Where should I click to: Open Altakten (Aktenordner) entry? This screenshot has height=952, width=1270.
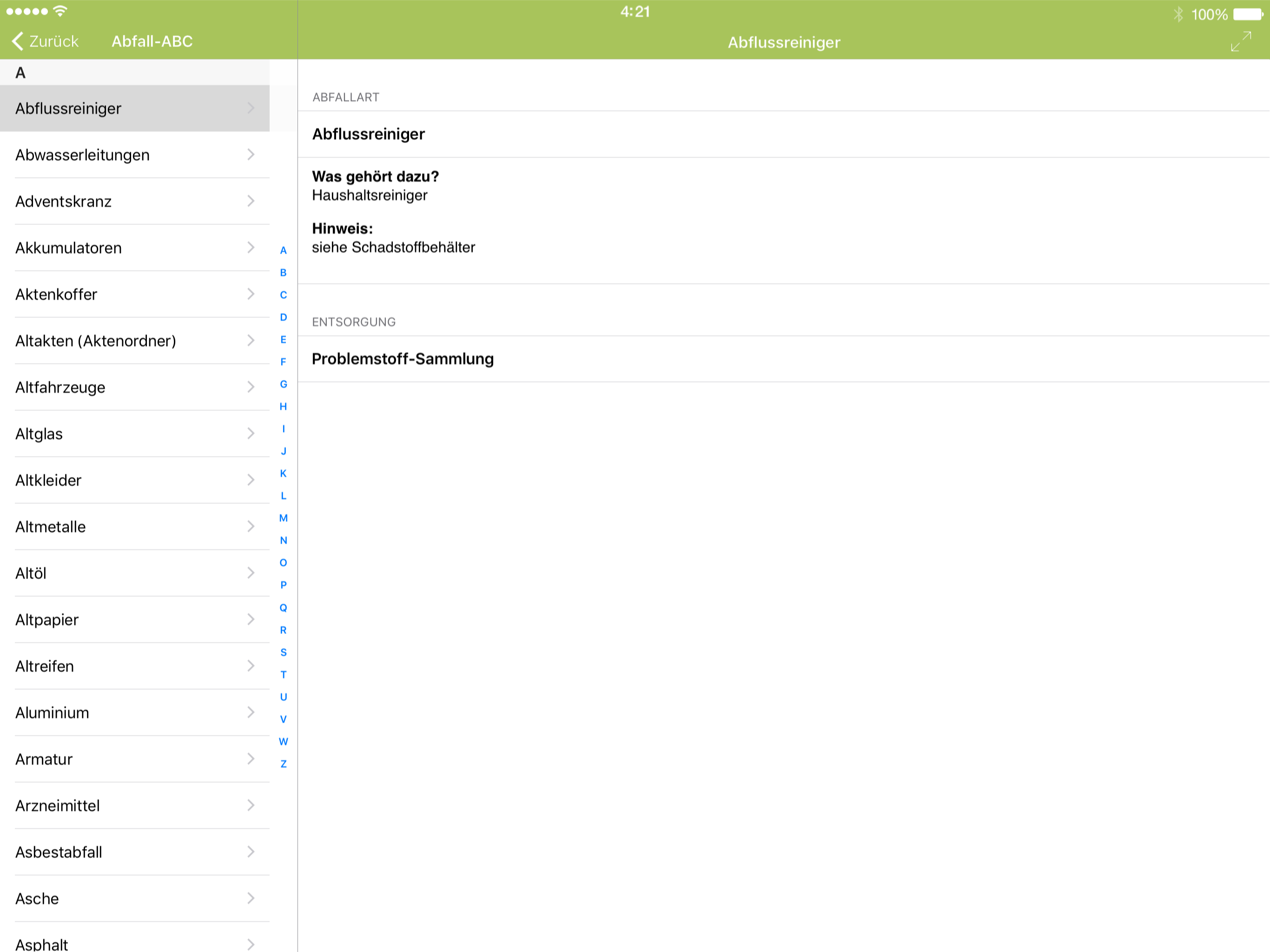click(134, 341)
